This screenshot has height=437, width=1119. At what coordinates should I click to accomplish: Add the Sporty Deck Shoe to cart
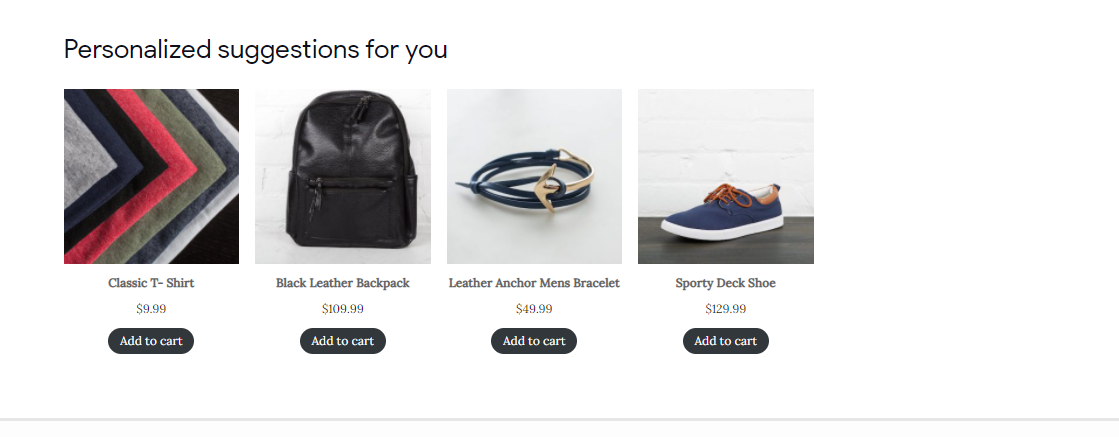(726, 341)
